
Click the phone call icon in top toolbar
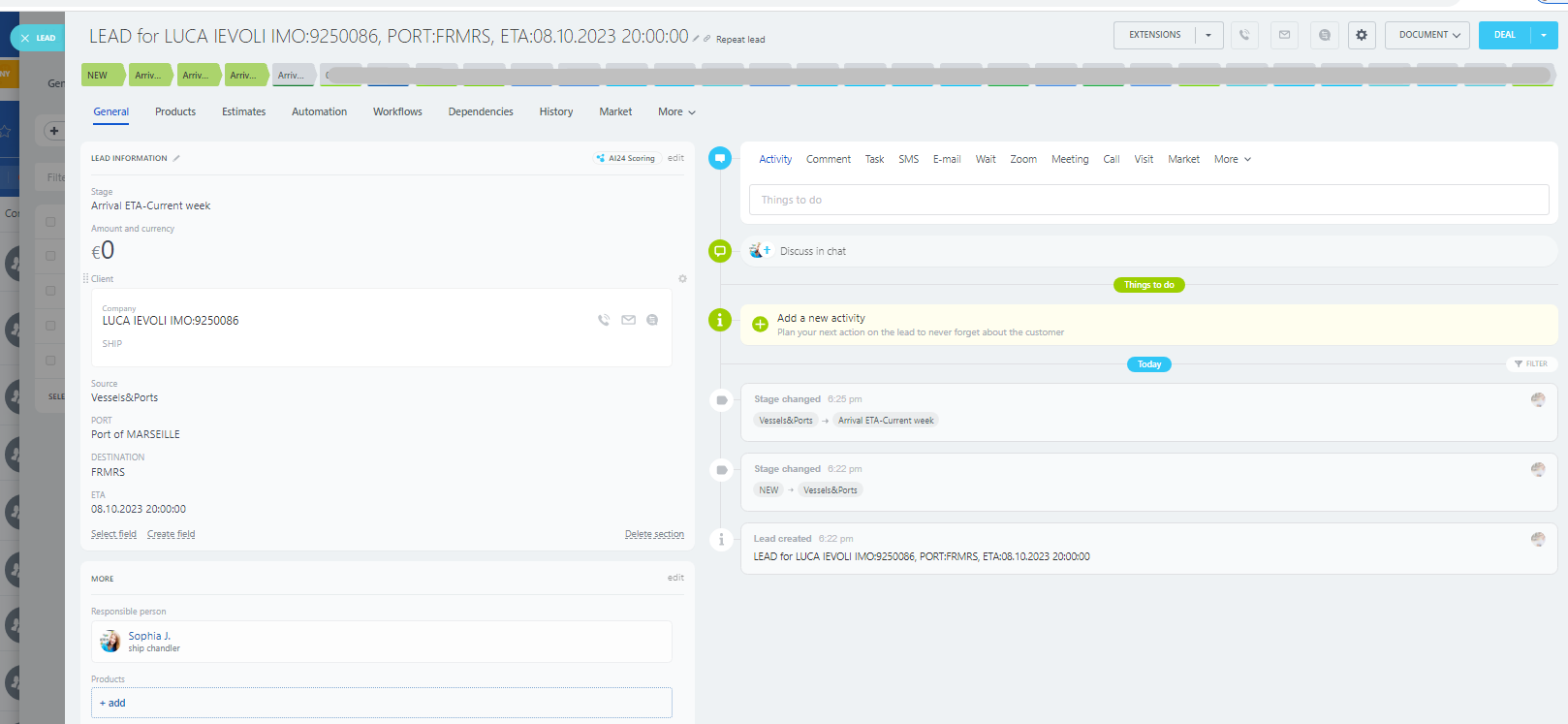(1244, 35)
